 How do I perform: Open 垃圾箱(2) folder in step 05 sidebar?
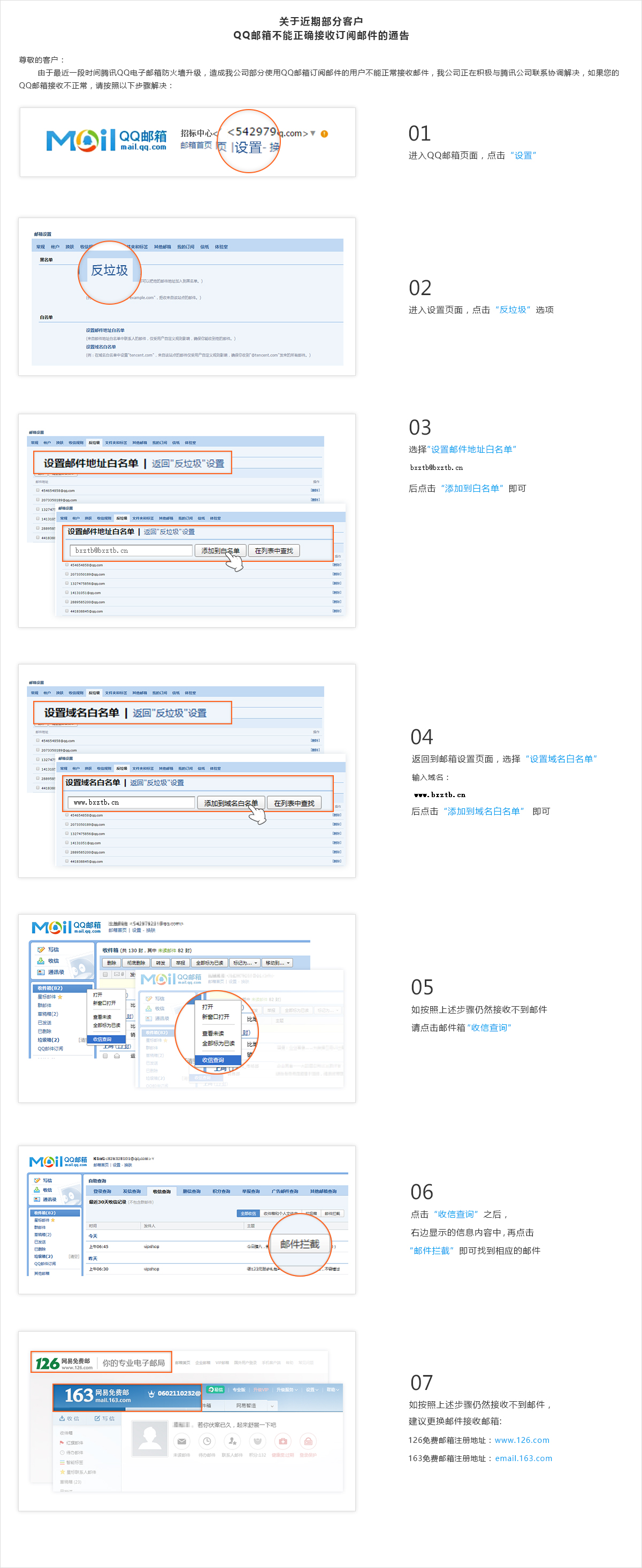[x=48, y=1040]
